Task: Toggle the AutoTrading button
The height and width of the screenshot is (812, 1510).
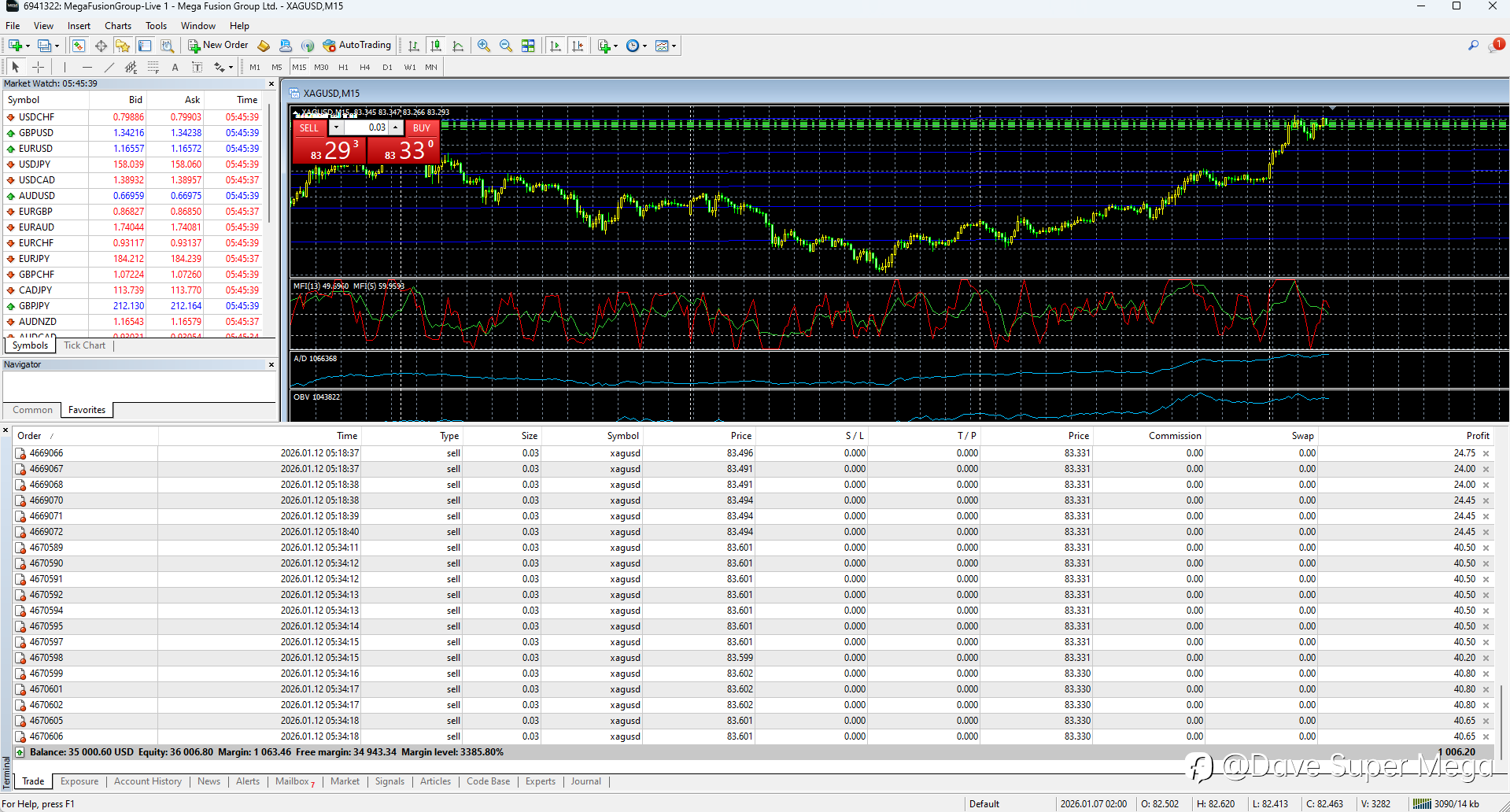Action: click(x=357, y=46)
